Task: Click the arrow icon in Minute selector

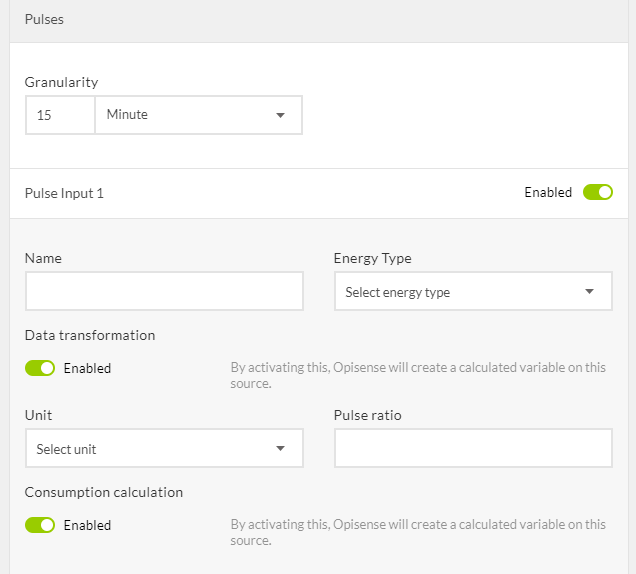Action: 280,115
